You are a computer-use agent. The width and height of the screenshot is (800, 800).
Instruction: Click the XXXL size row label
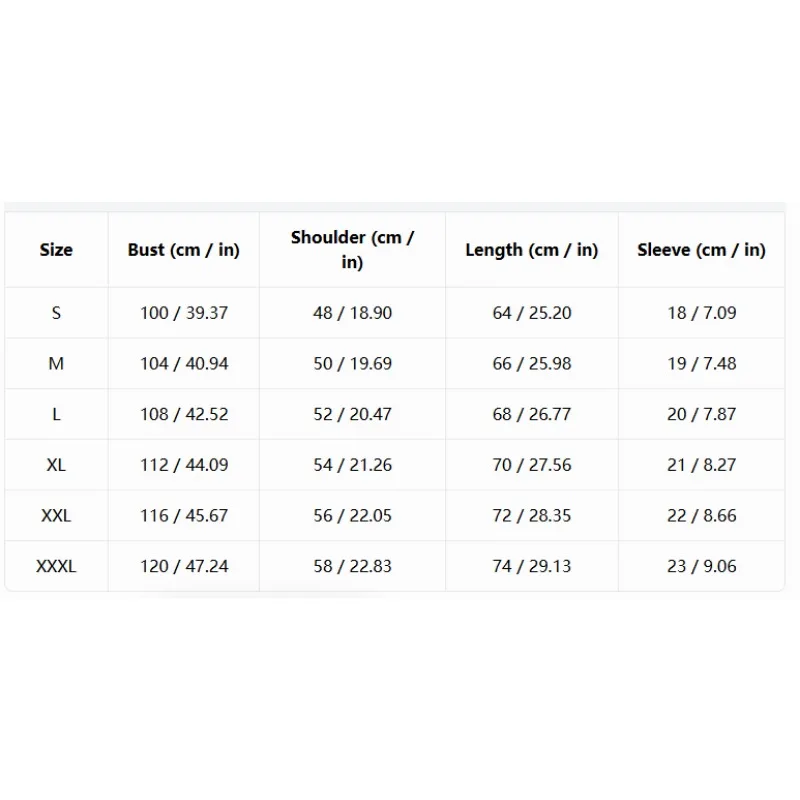[x=56, y=566]
